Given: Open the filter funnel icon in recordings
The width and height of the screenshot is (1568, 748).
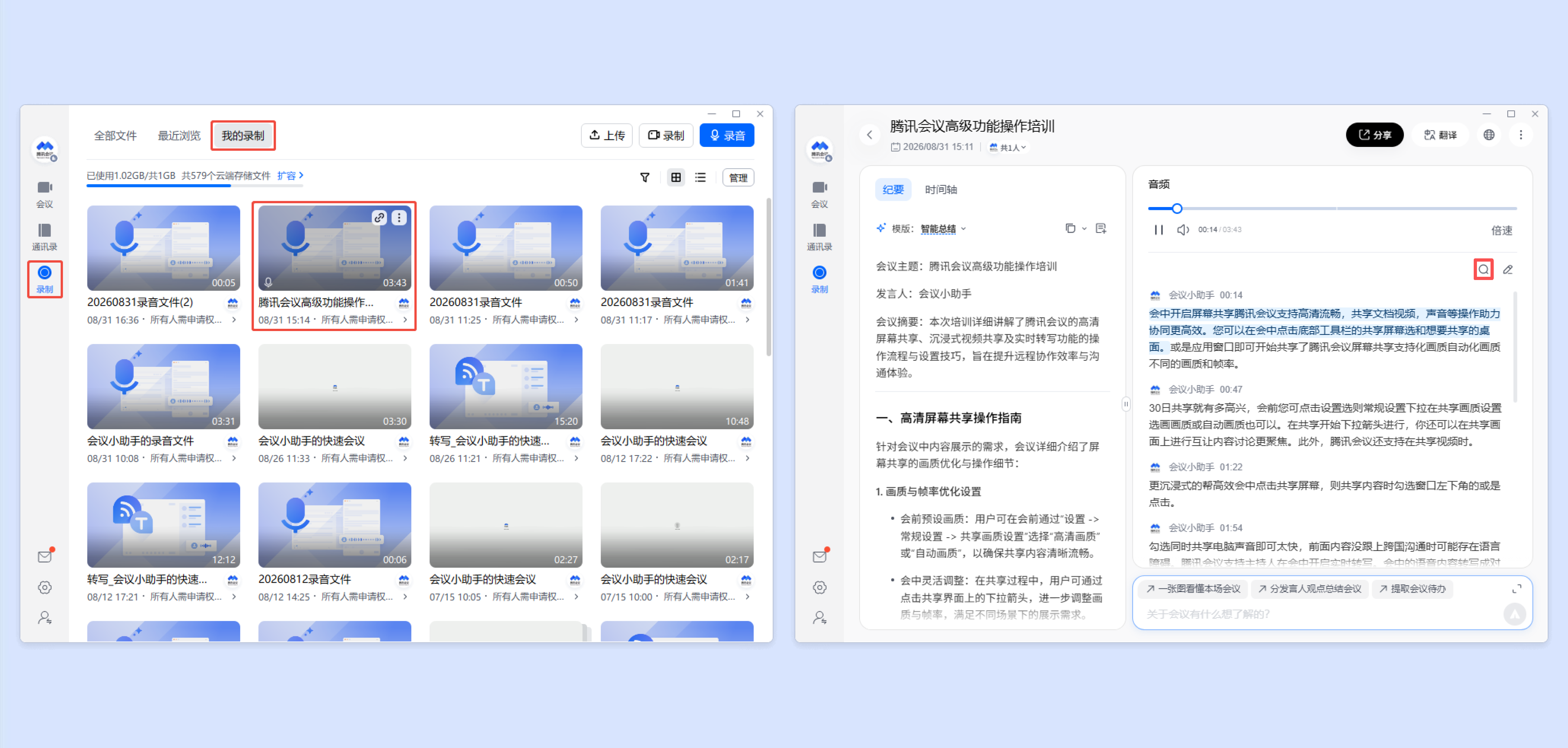Looking at the screenshot, I should (645, 178).
